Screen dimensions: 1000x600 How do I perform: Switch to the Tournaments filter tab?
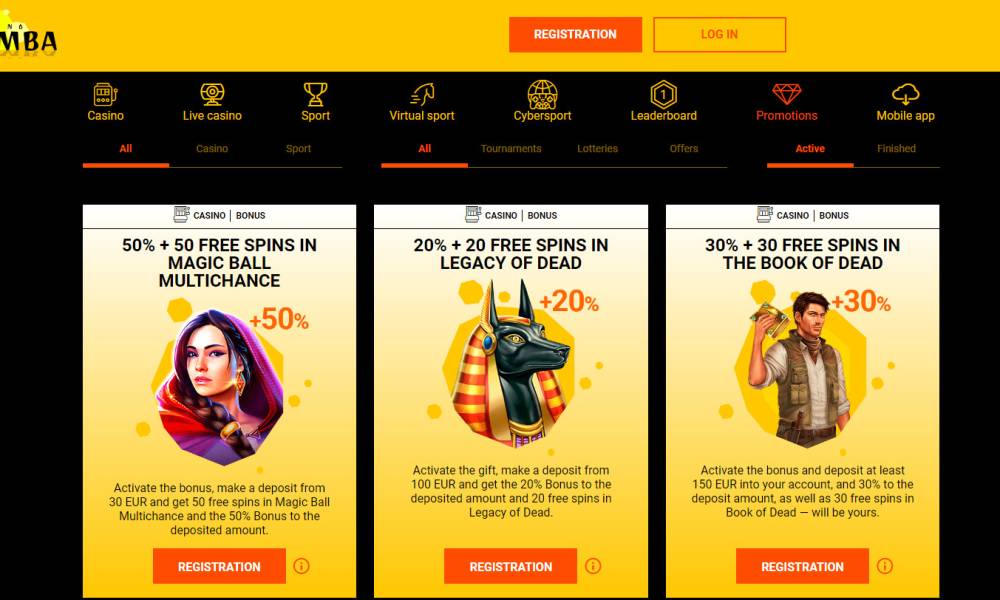pyautogui.click(x=511, y=149)
